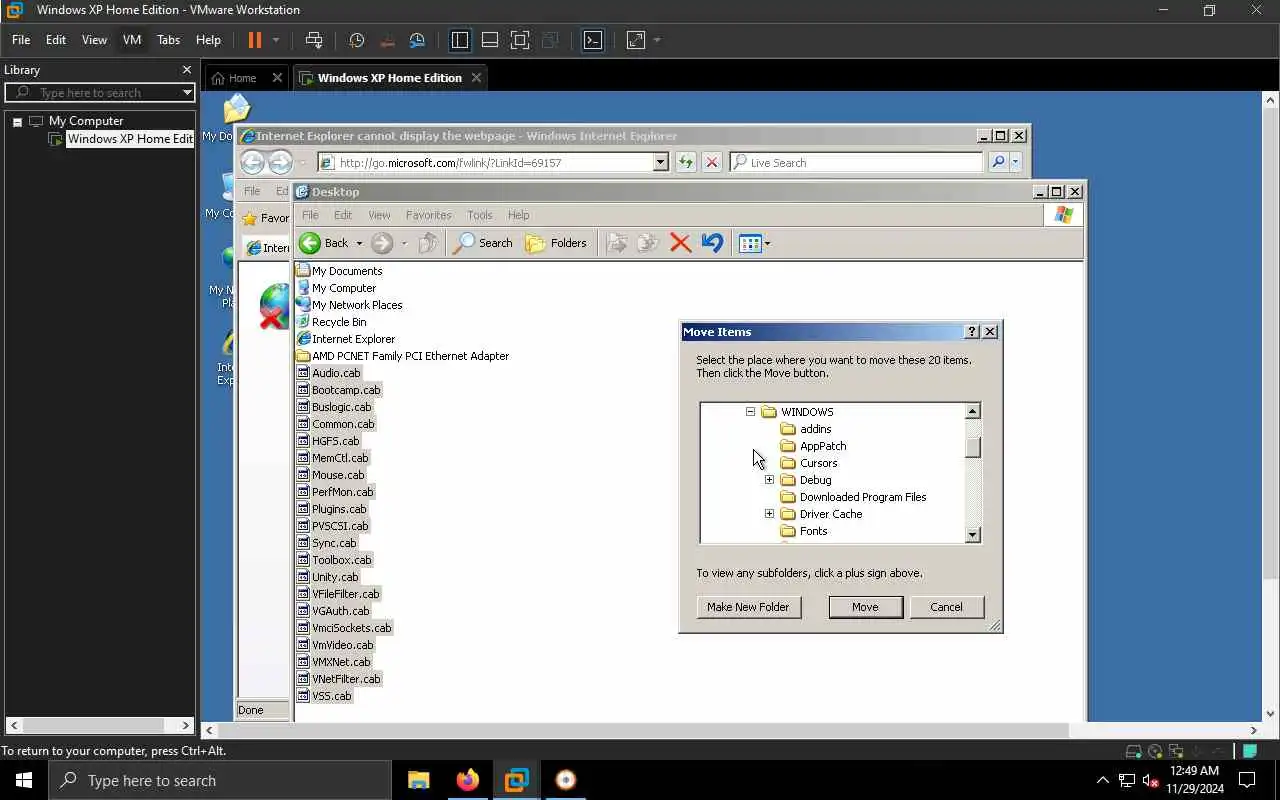Open the Live Search options dropdown

tap(1015, 162)
